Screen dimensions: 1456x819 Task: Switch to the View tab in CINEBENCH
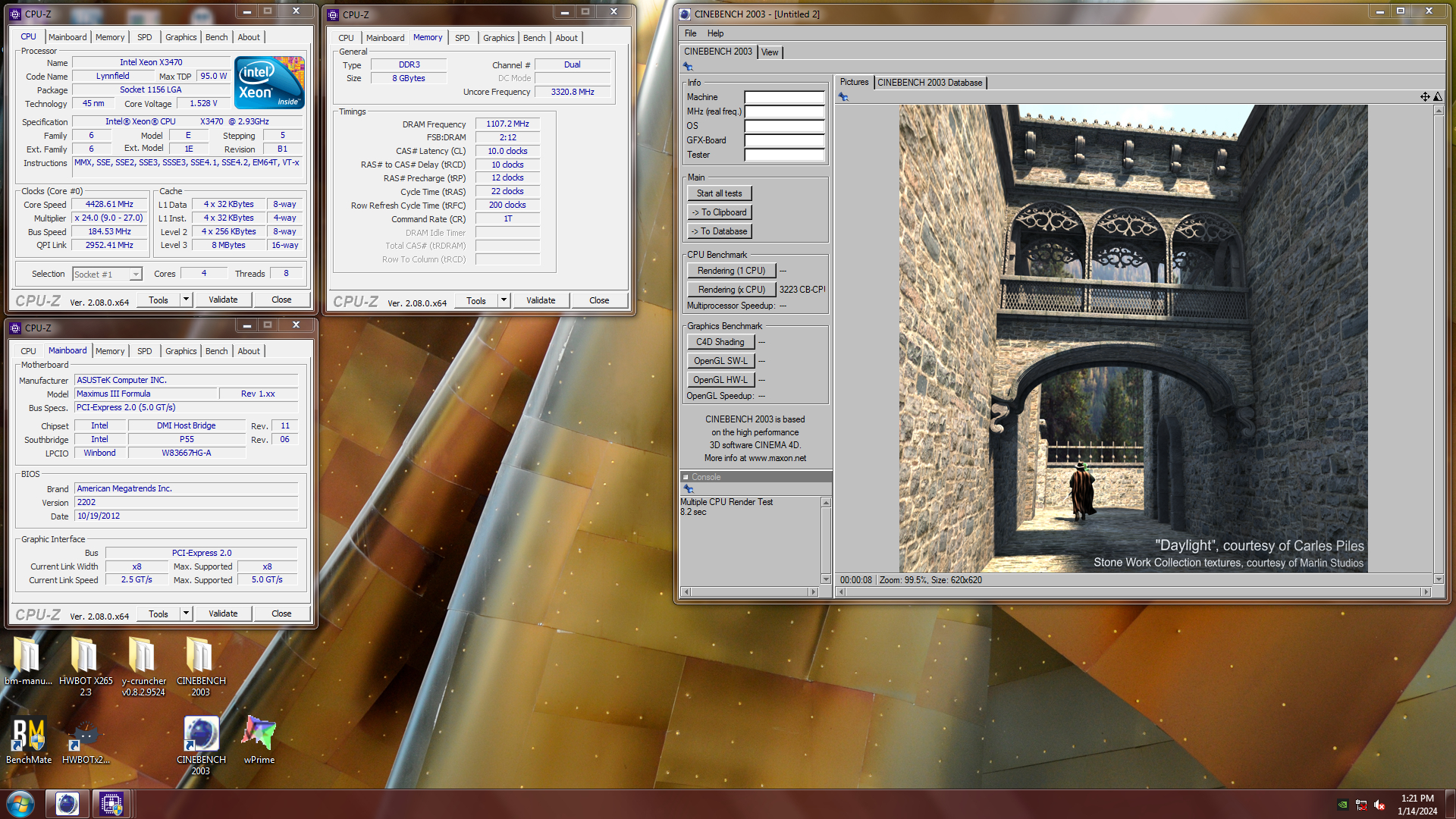[x=770, y=52]
